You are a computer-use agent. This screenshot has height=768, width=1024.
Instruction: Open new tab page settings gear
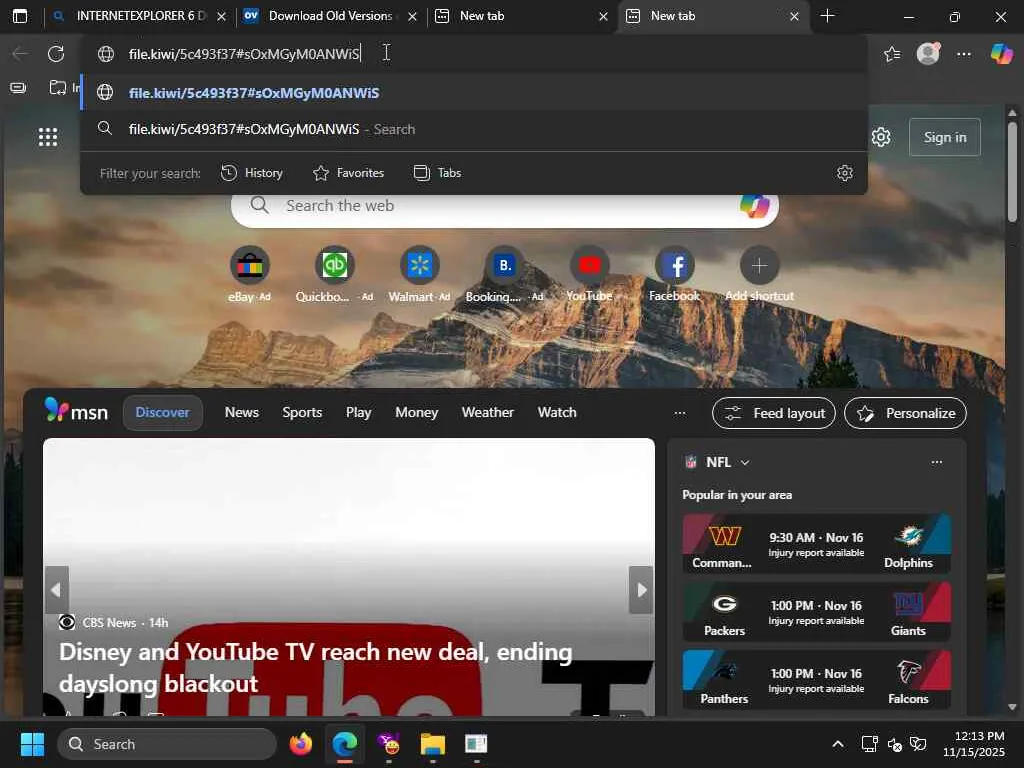pos(881,137)
